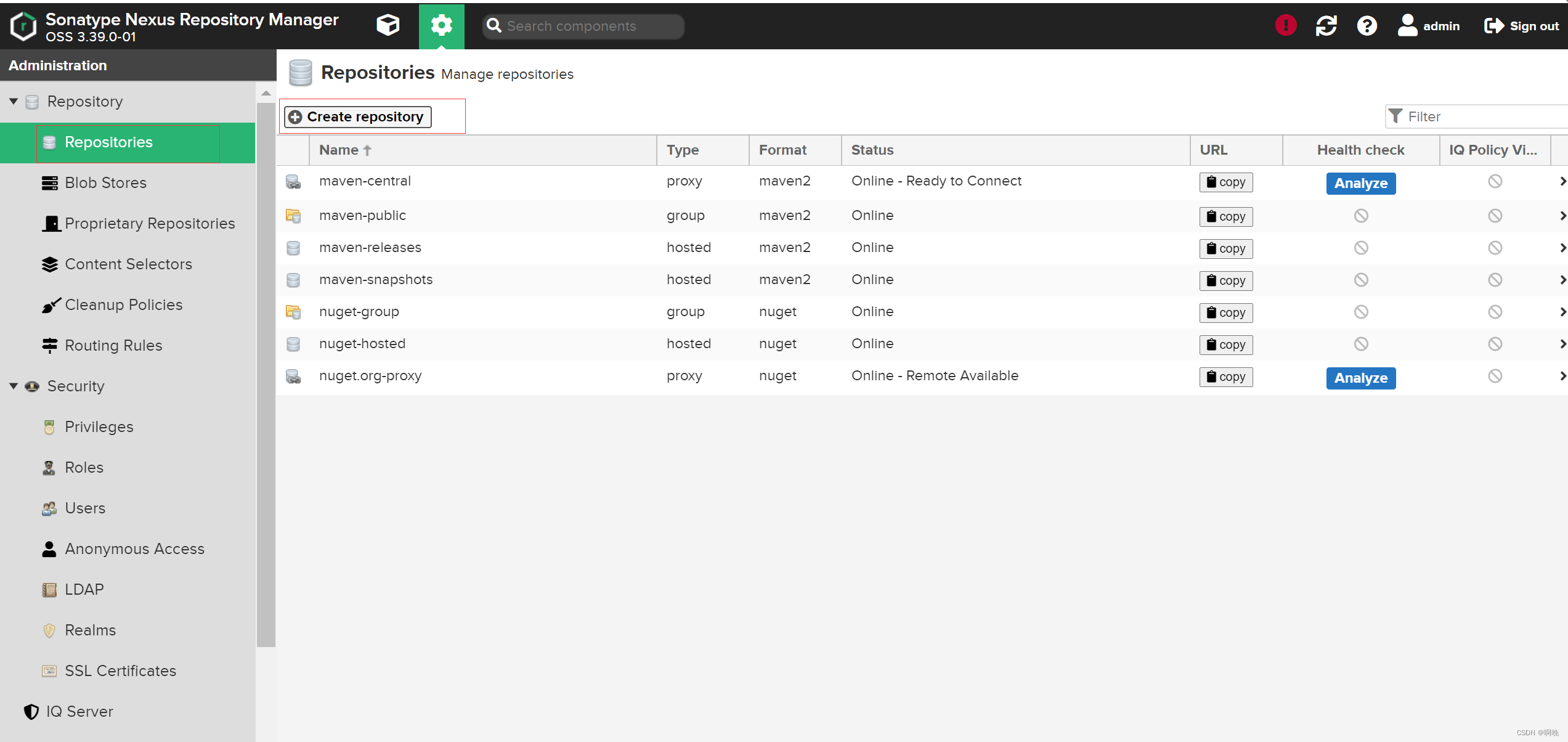
Task: Click the red system alert icon
Action: [1286, 25]
